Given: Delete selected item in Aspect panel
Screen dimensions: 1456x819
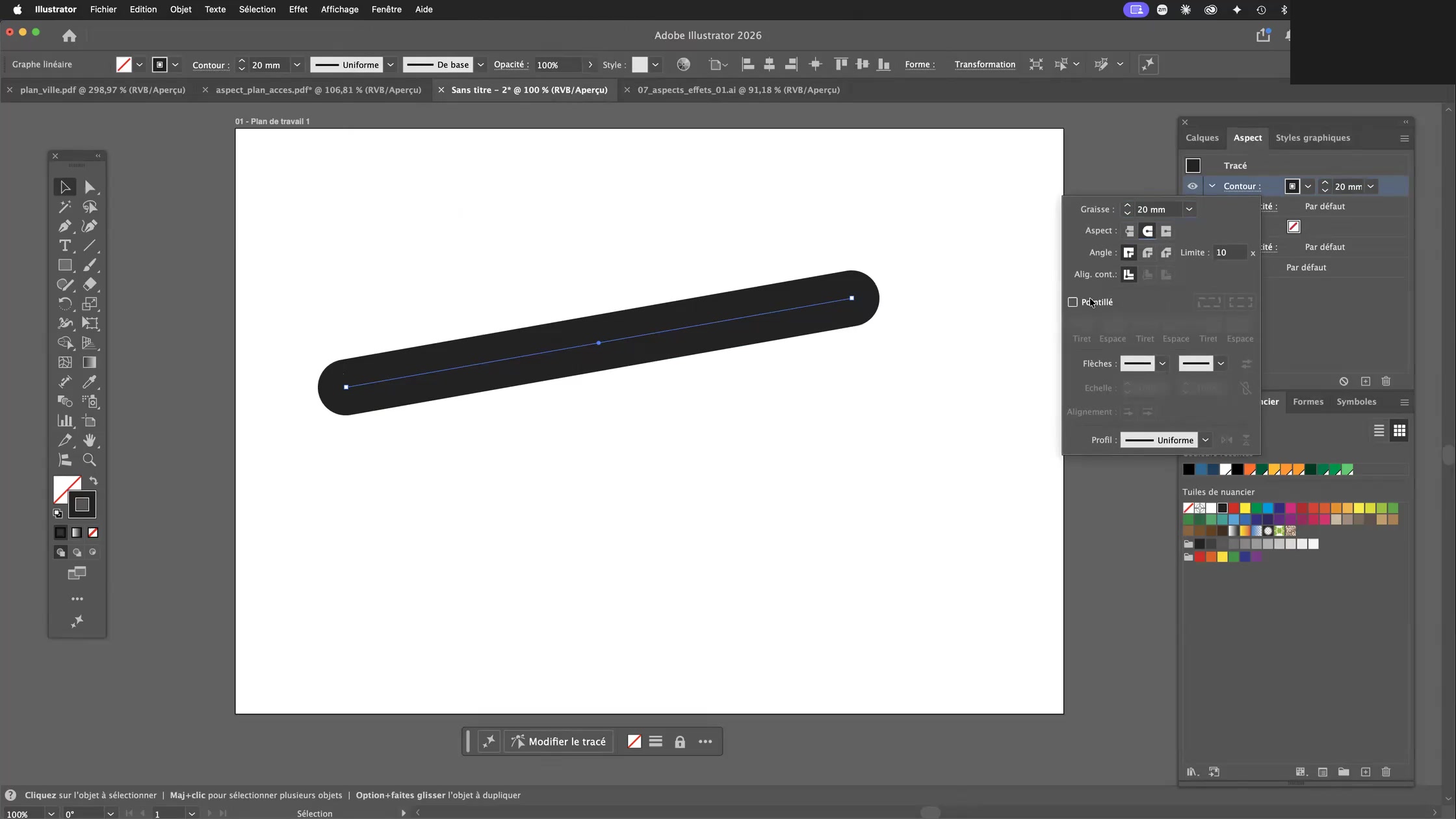Looking at the screenshot, I should (1386, 382).
